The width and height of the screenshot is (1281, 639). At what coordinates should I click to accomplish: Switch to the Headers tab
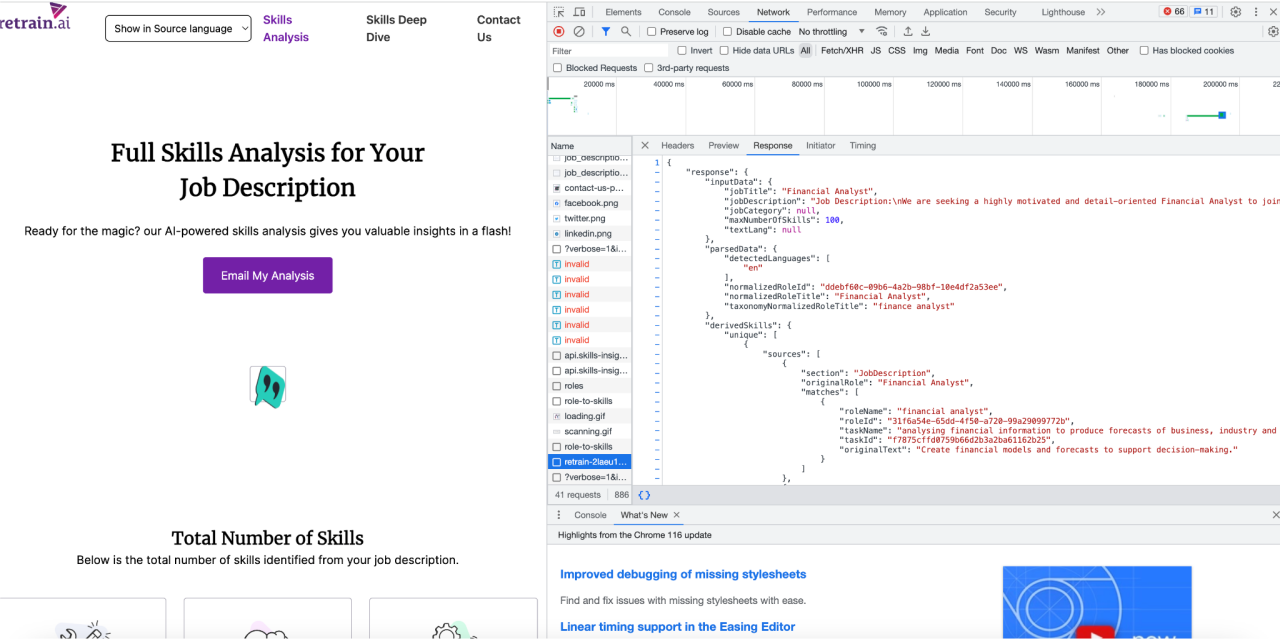(x=677, y=146)
